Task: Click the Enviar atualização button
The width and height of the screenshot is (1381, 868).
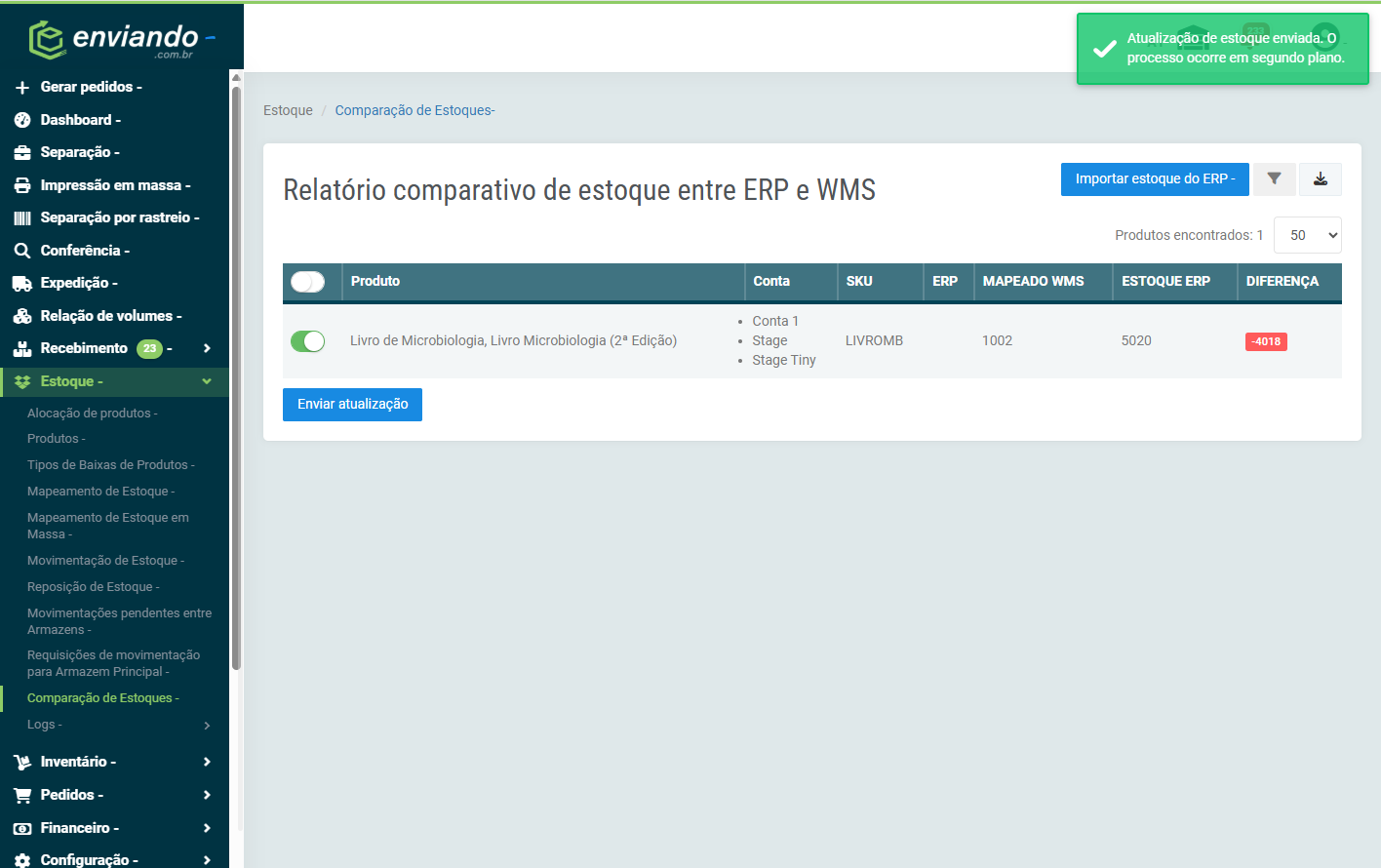Action: tap(352, 405)
